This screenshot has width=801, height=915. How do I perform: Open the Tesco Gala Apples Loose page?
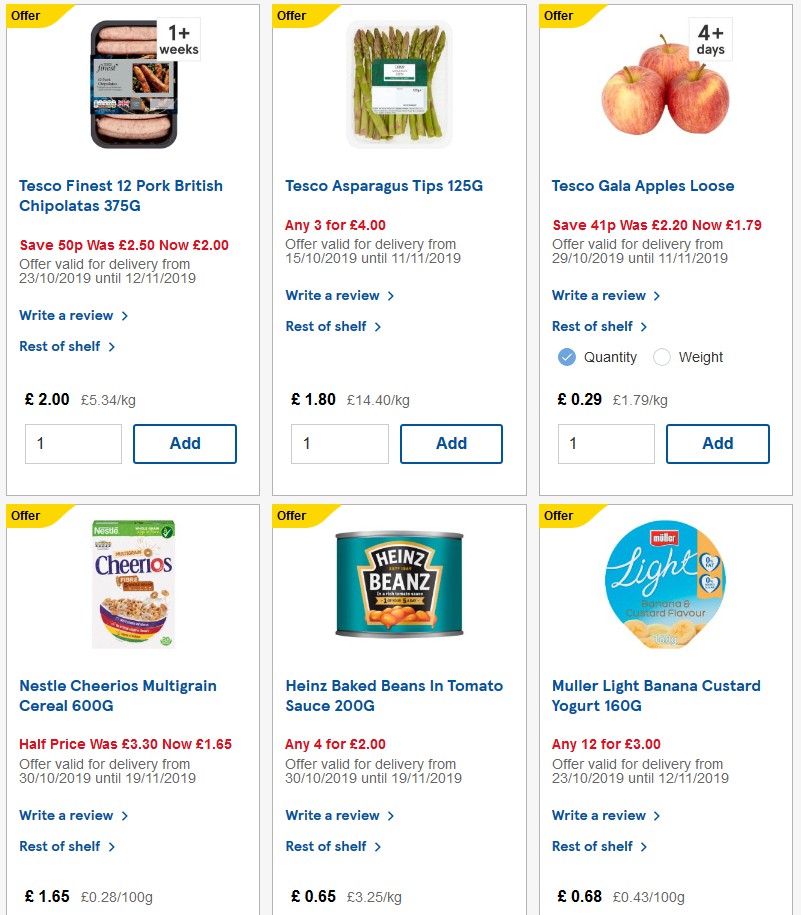pos(643,186)
